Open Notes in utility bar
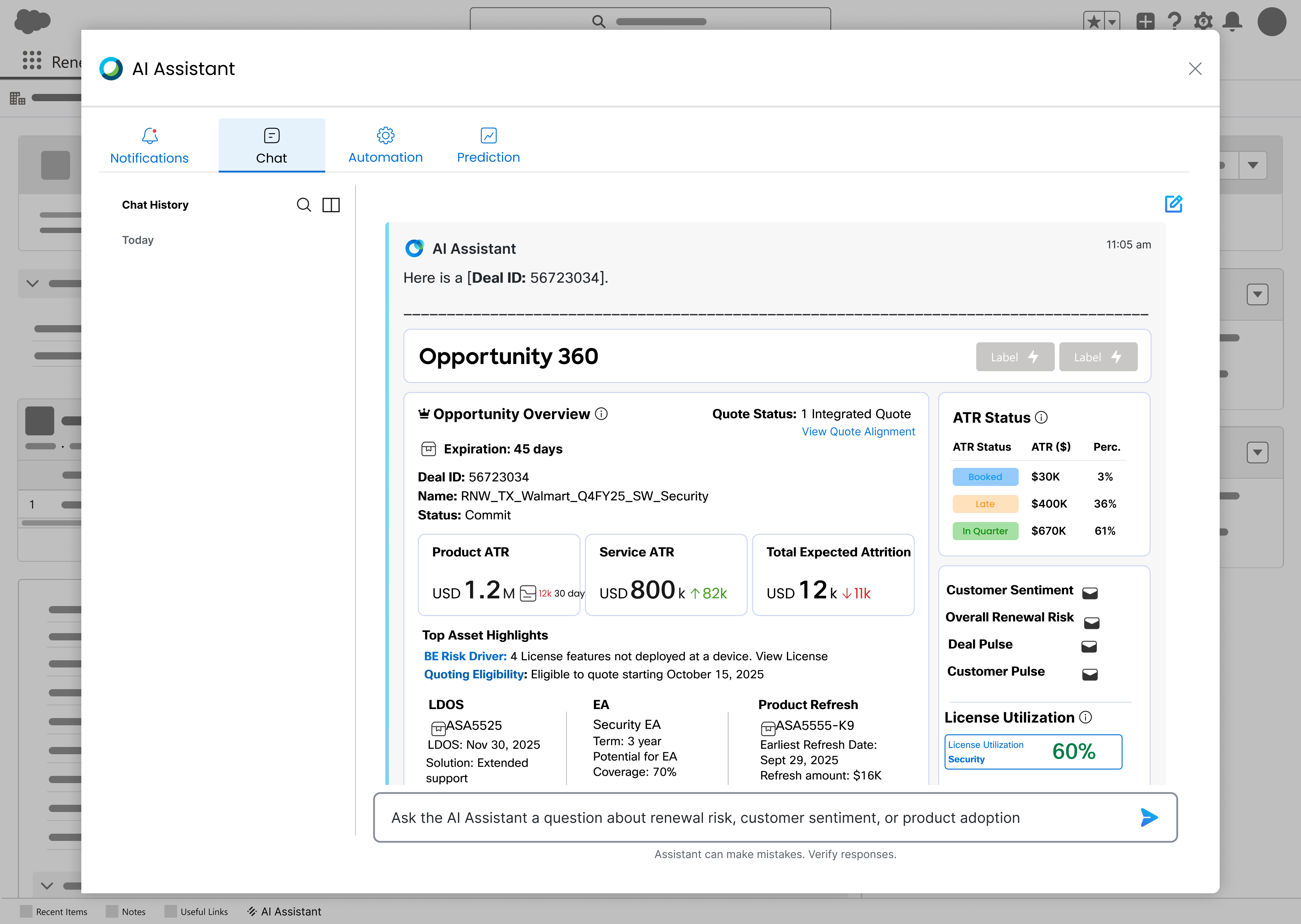Image resolution: width=1301 pixels, height=924 pixels. point(126,911)
